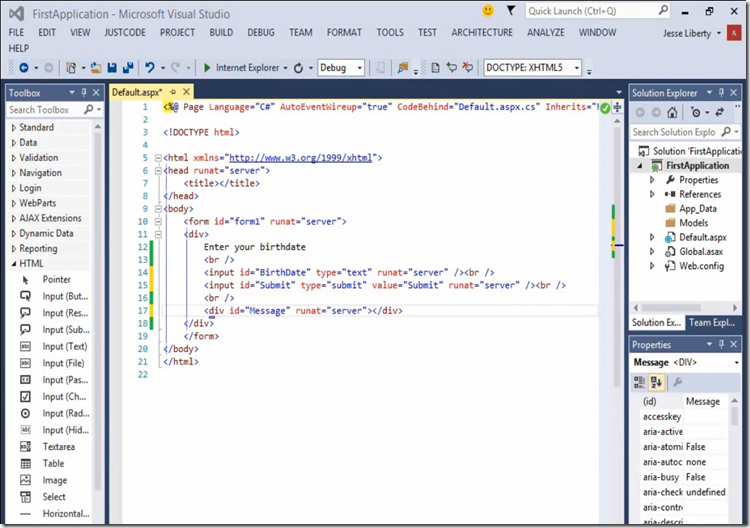Collapse the HTML toolbox group
750x528 pixels.
click(14, 264)
